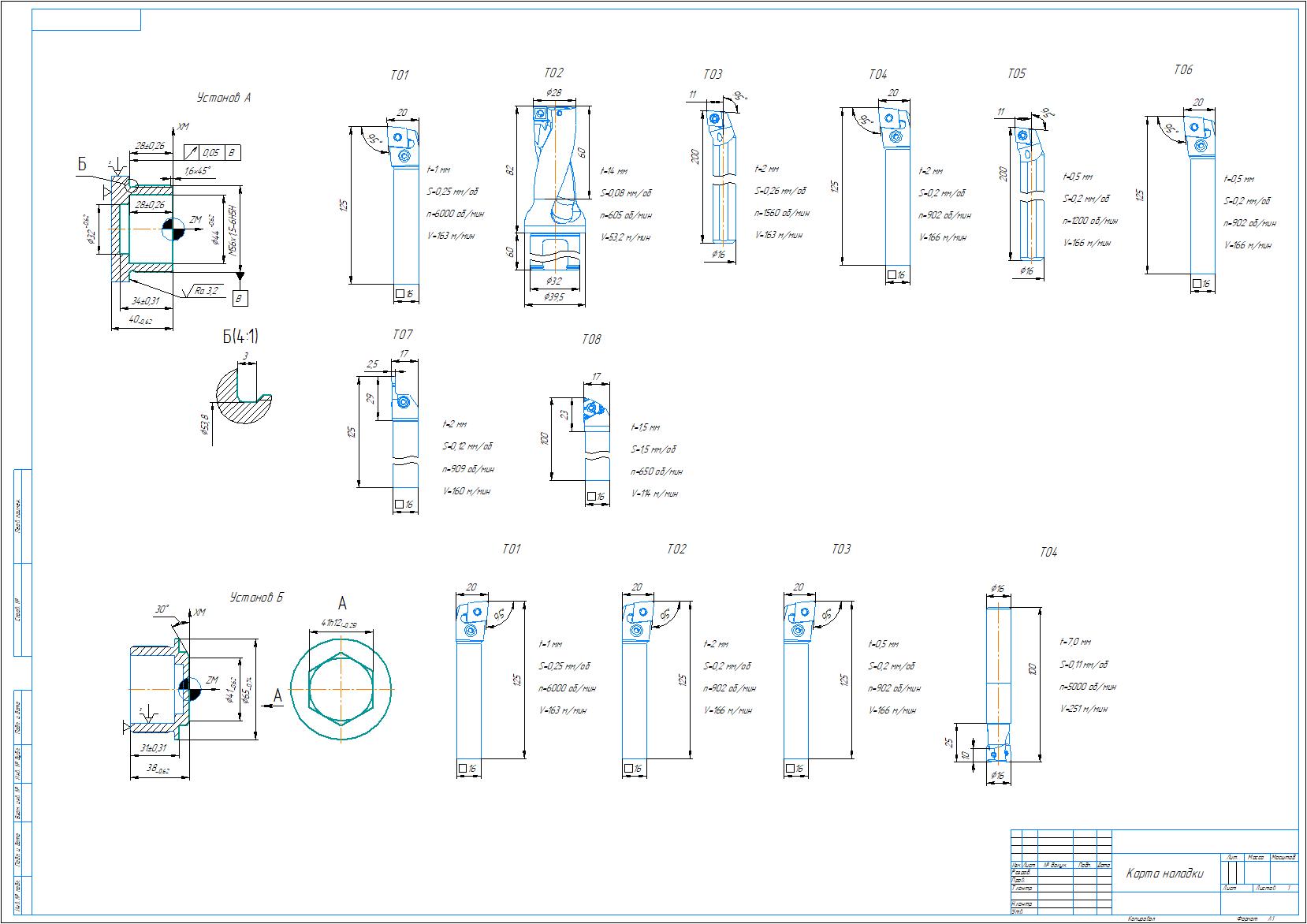Click the Карта наладки title block text
Screen dimensions: 1307x924
1164,873
